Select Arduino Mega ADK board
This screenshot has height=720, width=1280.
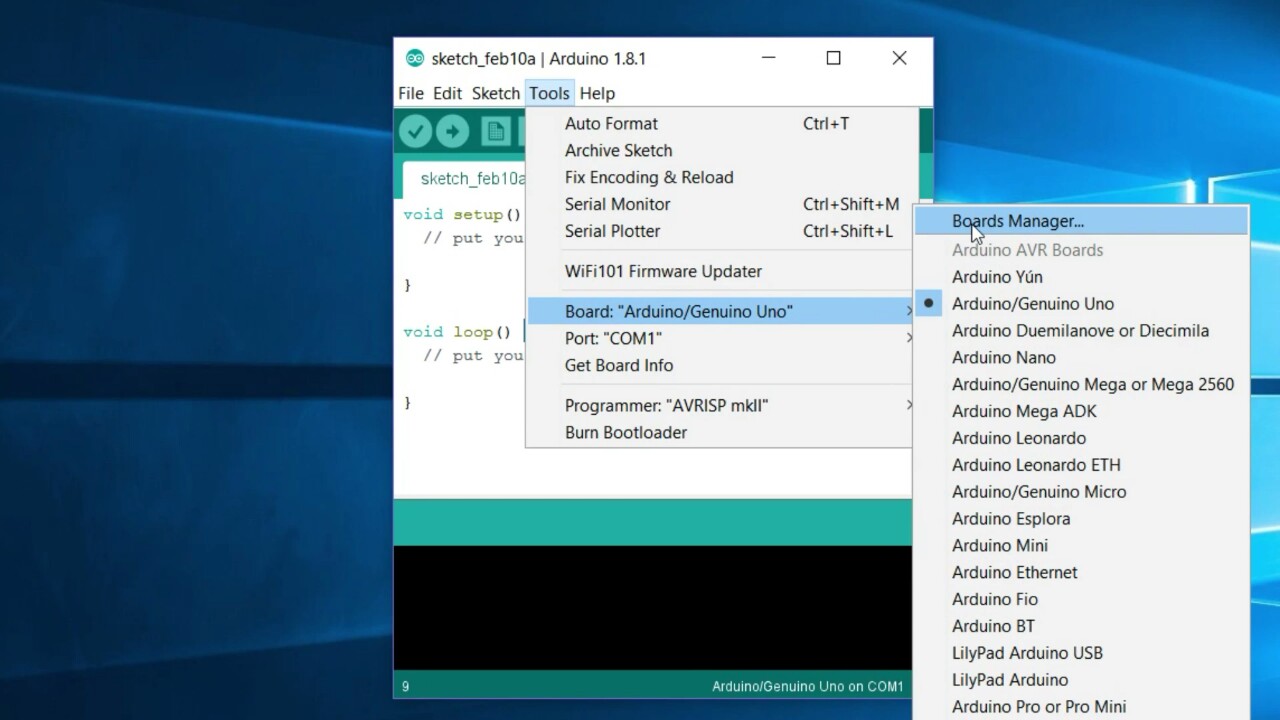[1082, 412]
